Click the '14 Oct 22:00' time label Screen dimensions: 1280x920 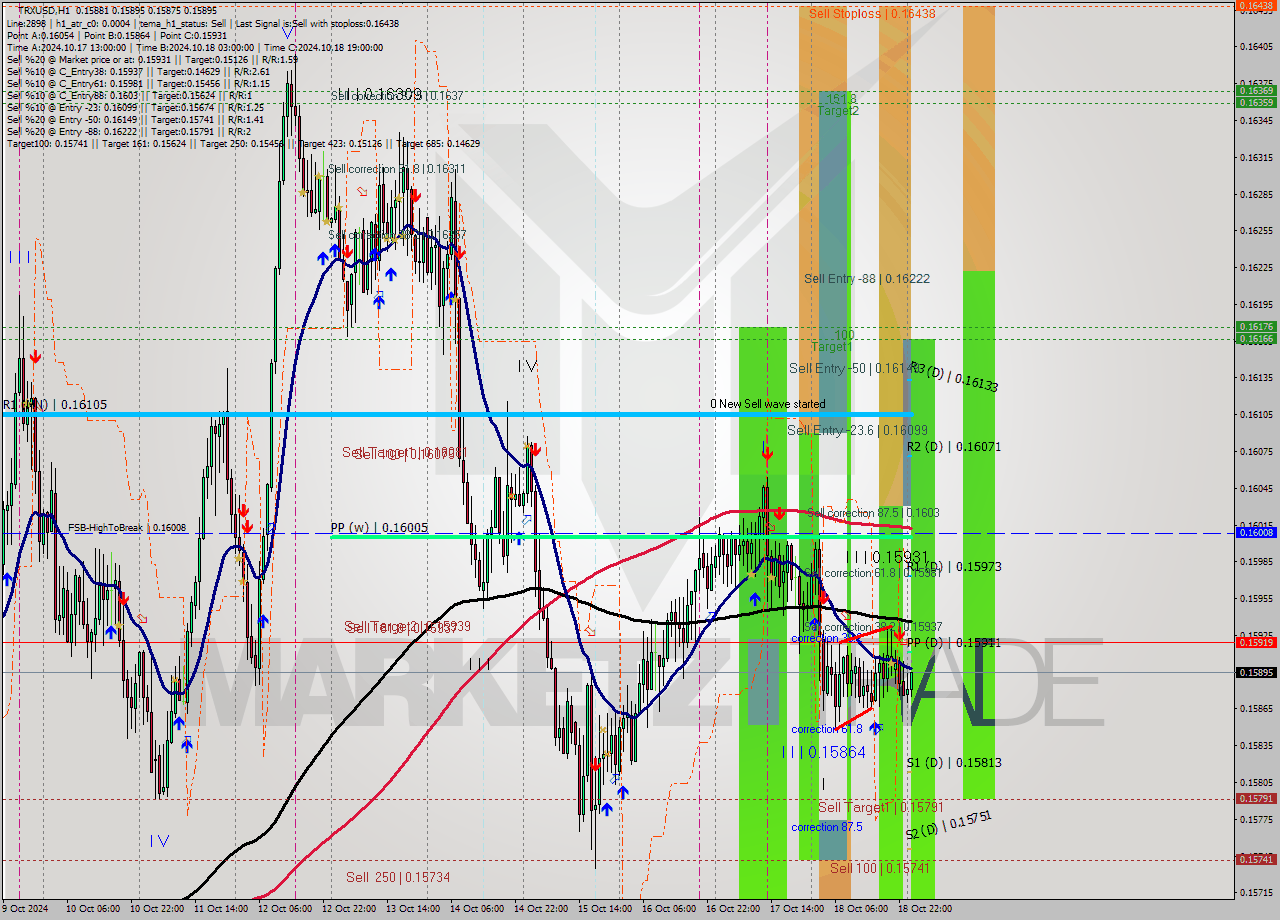[543, 909]
